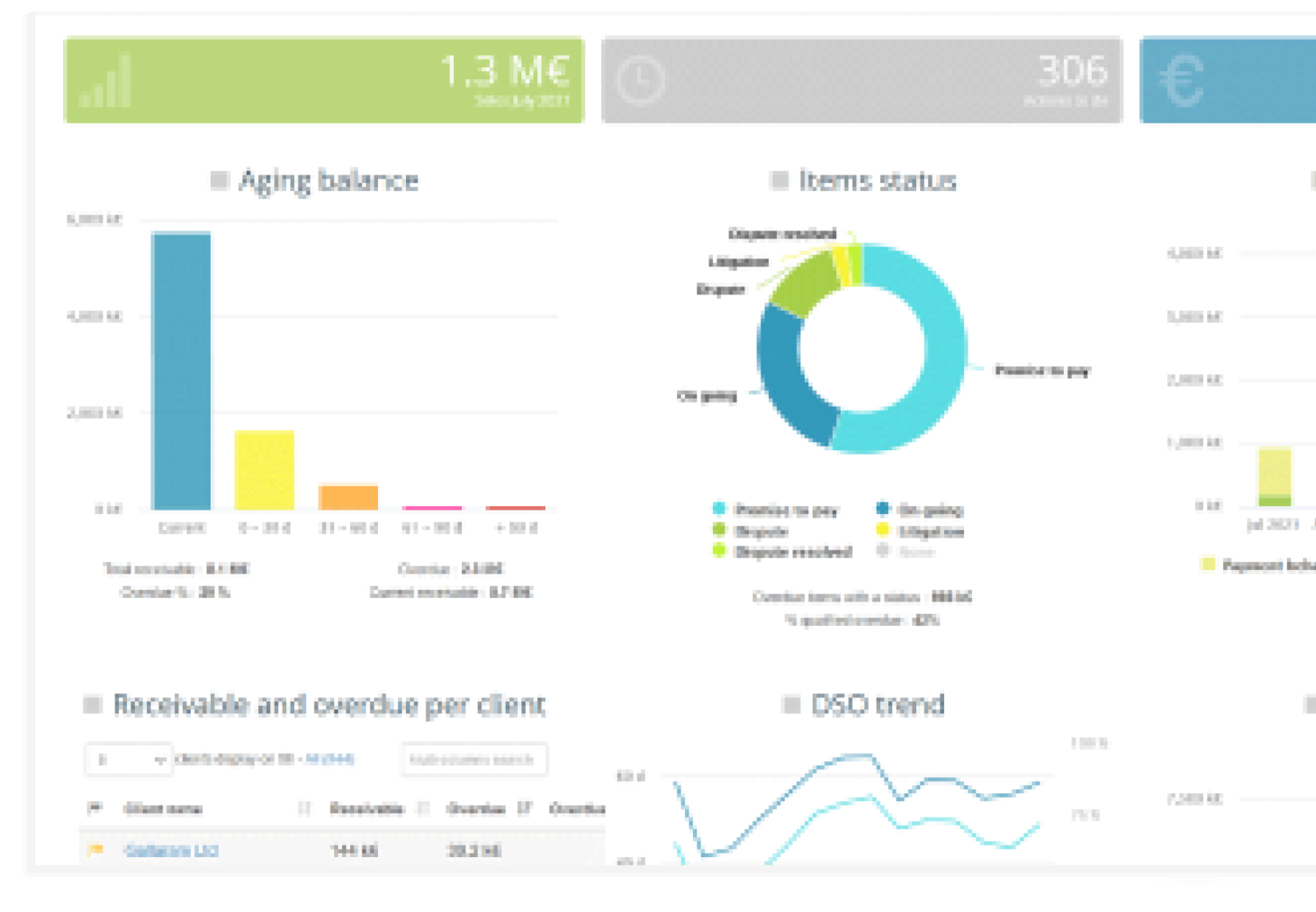Click the euro icon in the blue tile
The image size is (1316, 912).
(1181, 81)
